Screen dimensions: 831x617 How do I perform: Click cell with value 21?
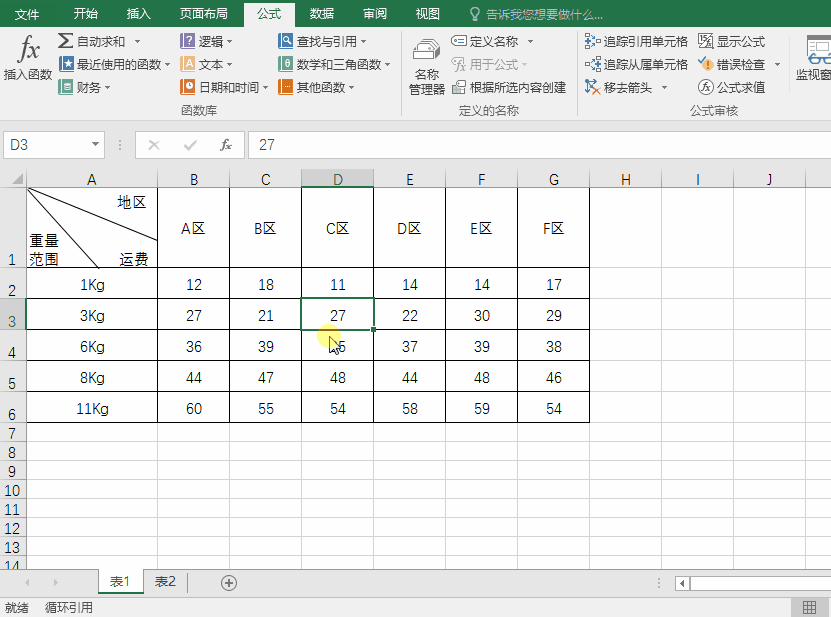tap(266, 315)
